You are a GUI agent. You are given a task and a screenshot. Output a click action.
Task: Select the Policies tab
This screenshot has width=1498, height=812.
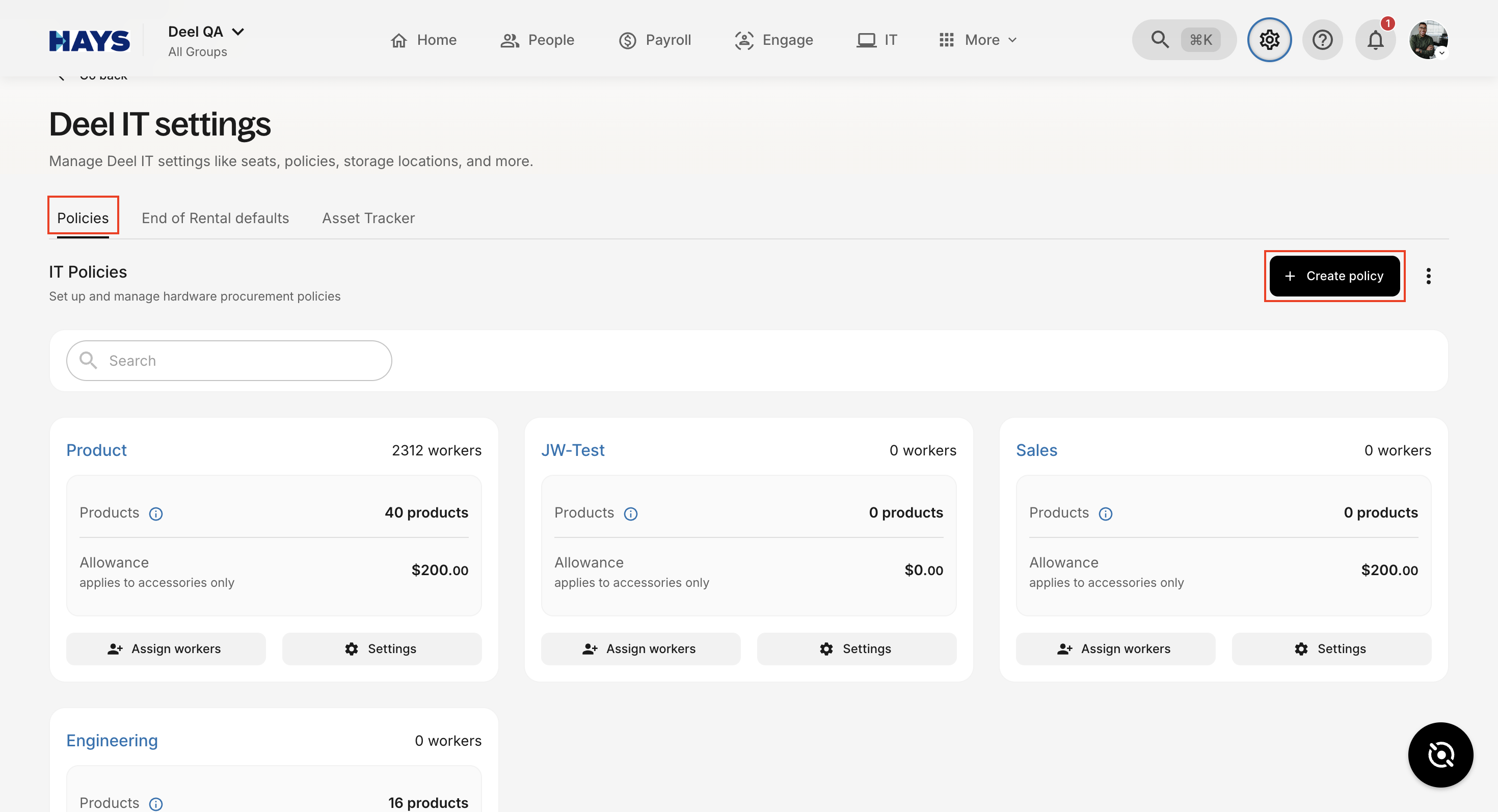[x=83, y=218]
